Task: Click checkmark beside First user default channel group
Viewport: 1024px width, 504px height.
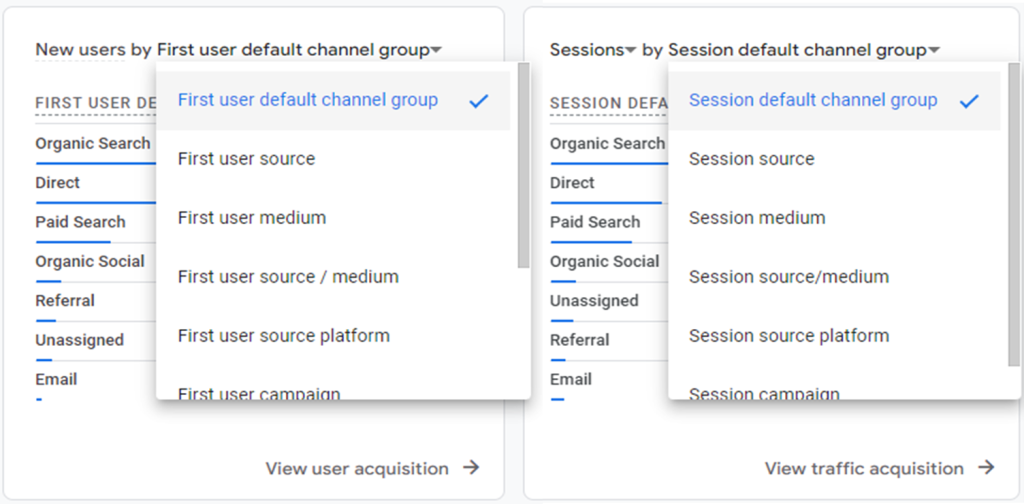Action: pyautogui.click(x=479, y=101)
